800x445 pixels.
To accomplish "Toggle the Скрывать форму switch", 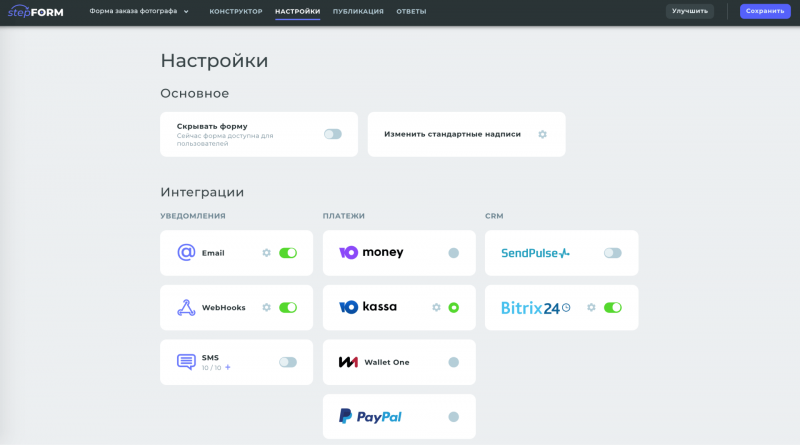I will [x=332, y=134].
